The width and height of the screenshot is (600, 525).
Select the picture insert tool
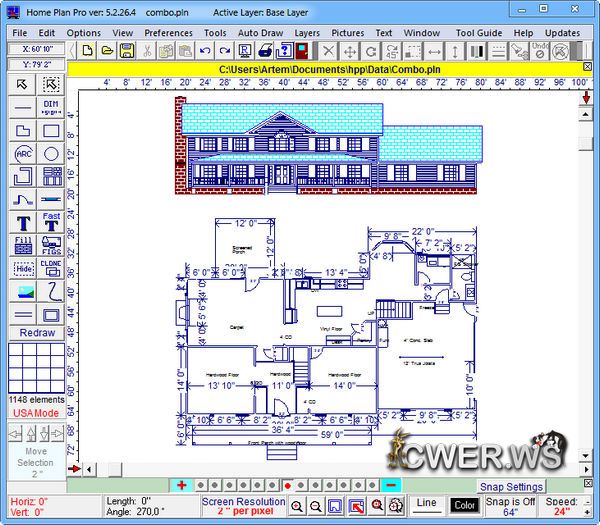[x=23, y=291]
